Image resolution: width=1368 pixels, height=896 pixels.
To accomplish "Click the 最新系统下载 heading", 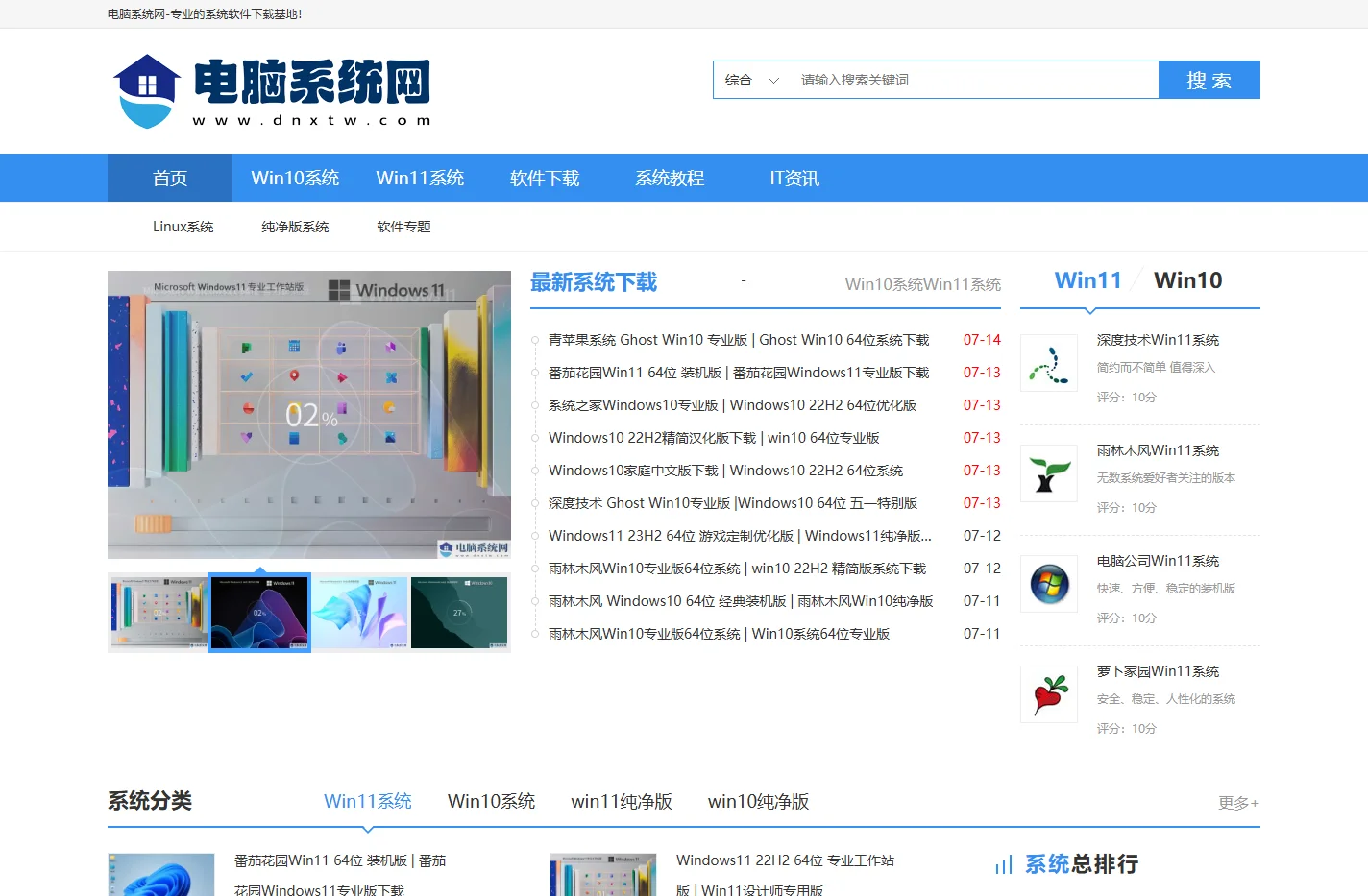I will pyautogui.click(x=594, y=282).
